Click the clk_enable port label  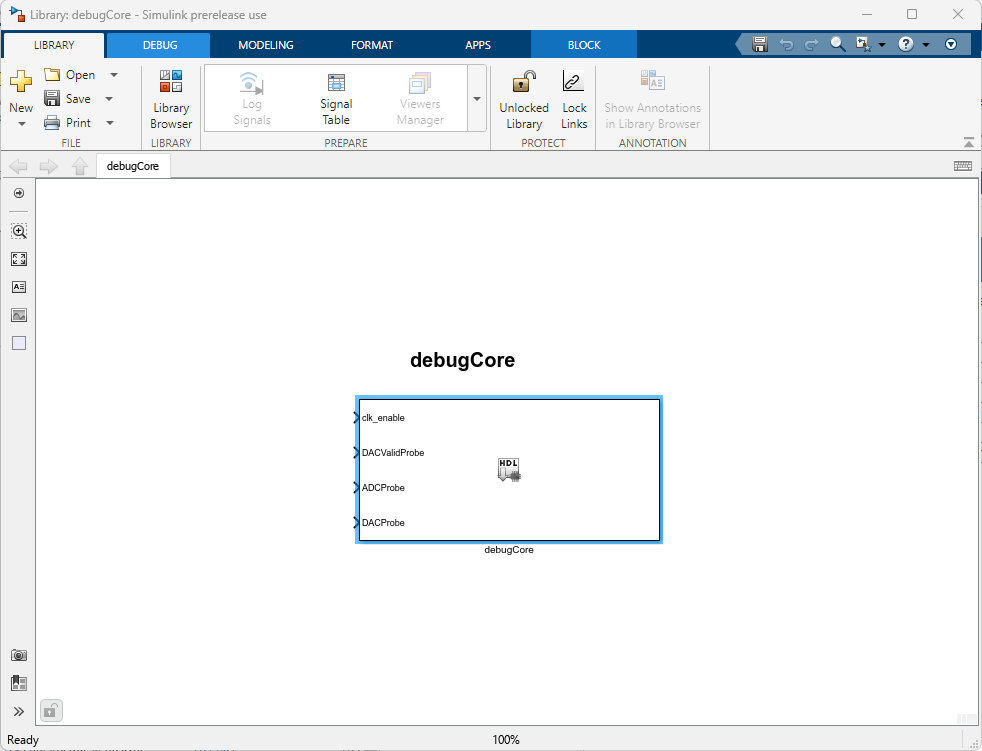pos(383,418)
